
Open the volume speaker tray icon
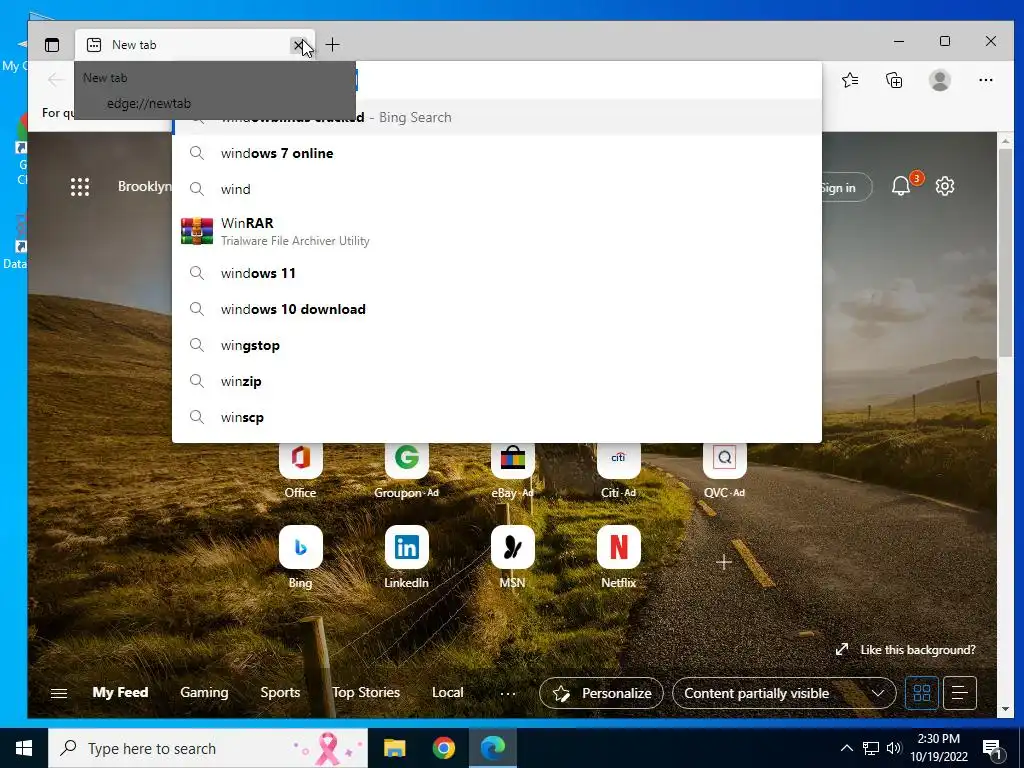pos(894,748)
